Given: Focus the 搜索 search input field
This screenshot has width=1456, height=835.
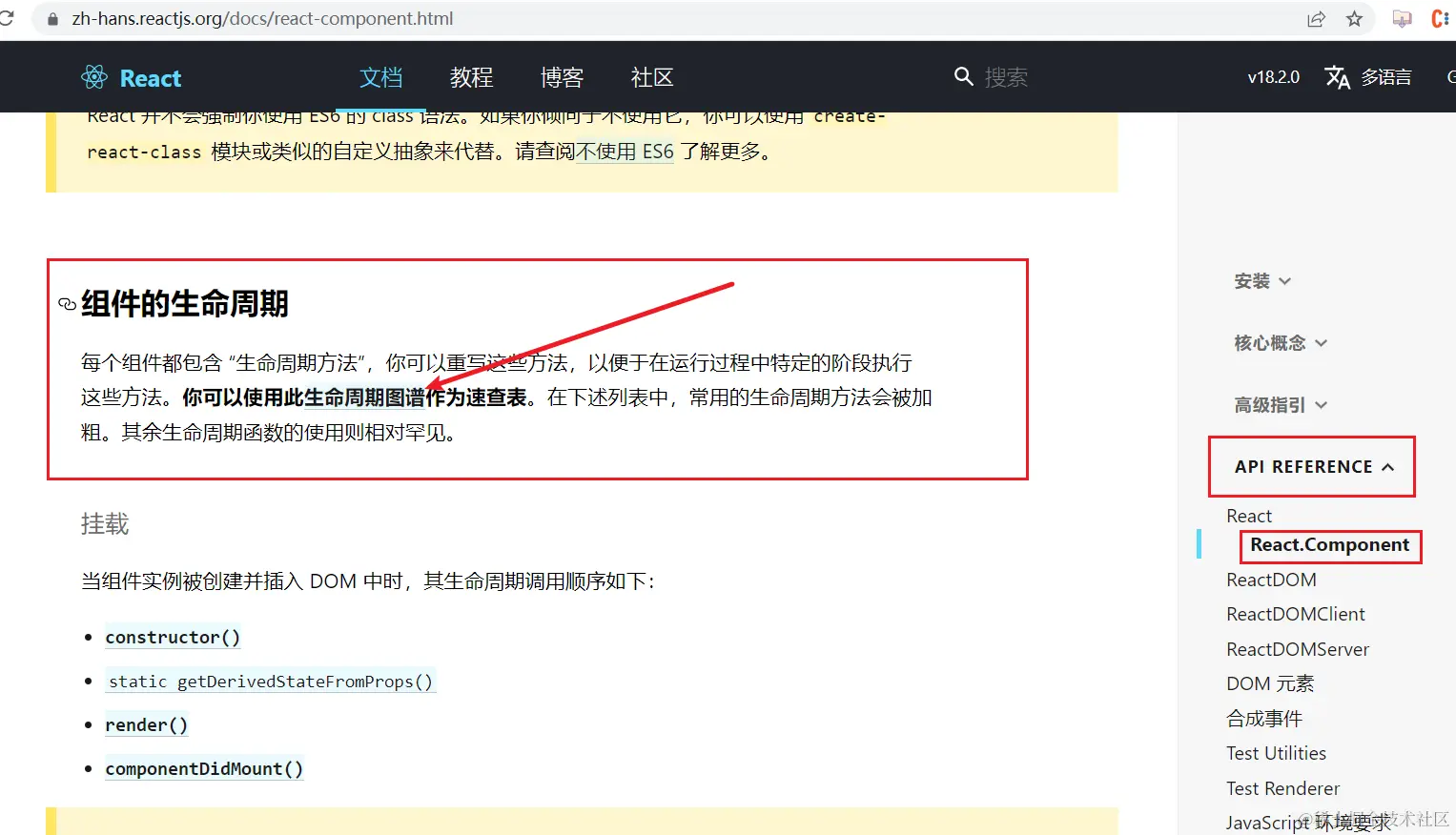Looking at the screenshot, I should tap(1006, 77).
